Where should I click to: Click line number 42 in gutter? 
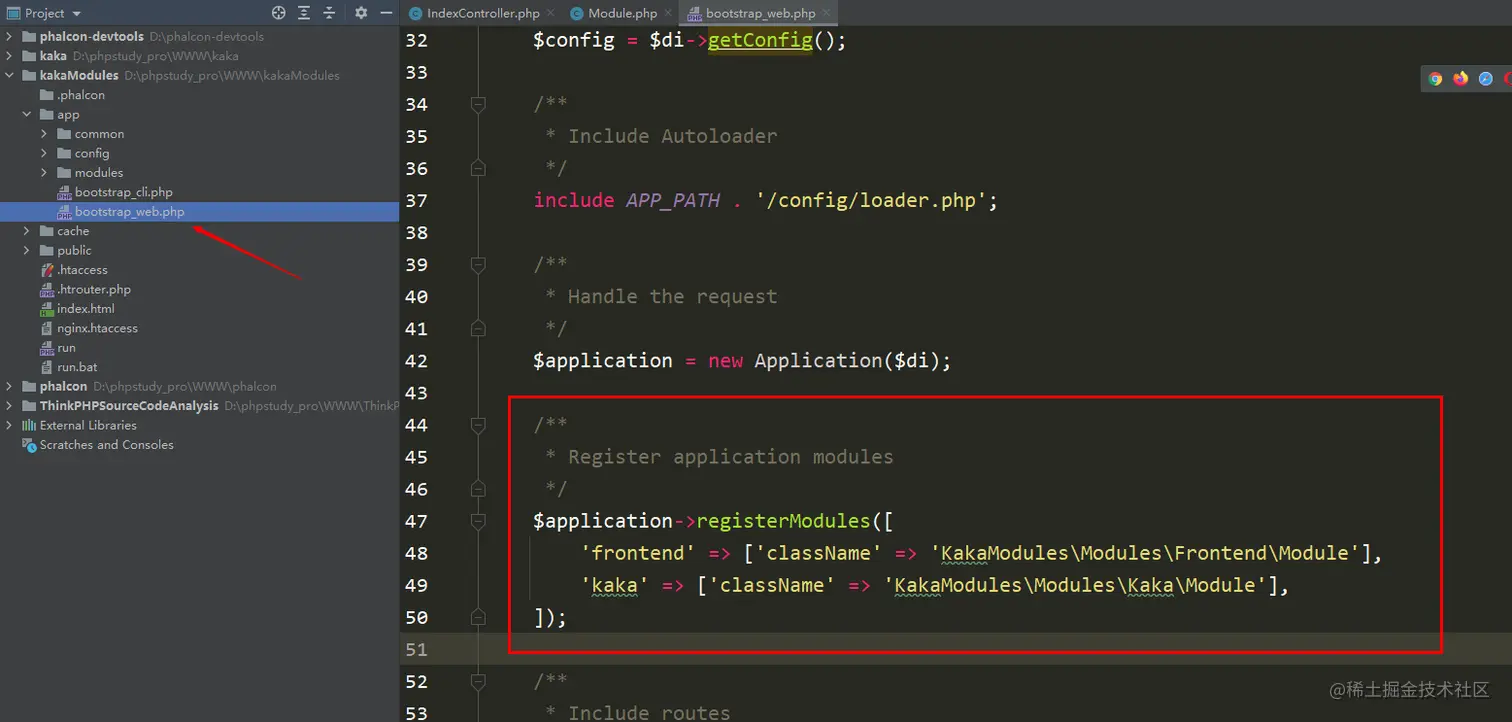tap(416, 361)
